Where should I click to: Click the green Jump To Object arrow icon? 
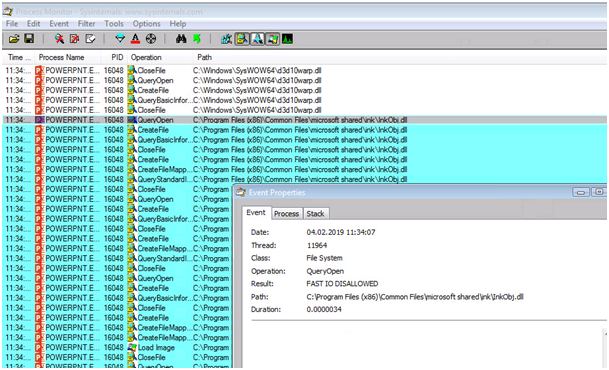click(197, 38)
